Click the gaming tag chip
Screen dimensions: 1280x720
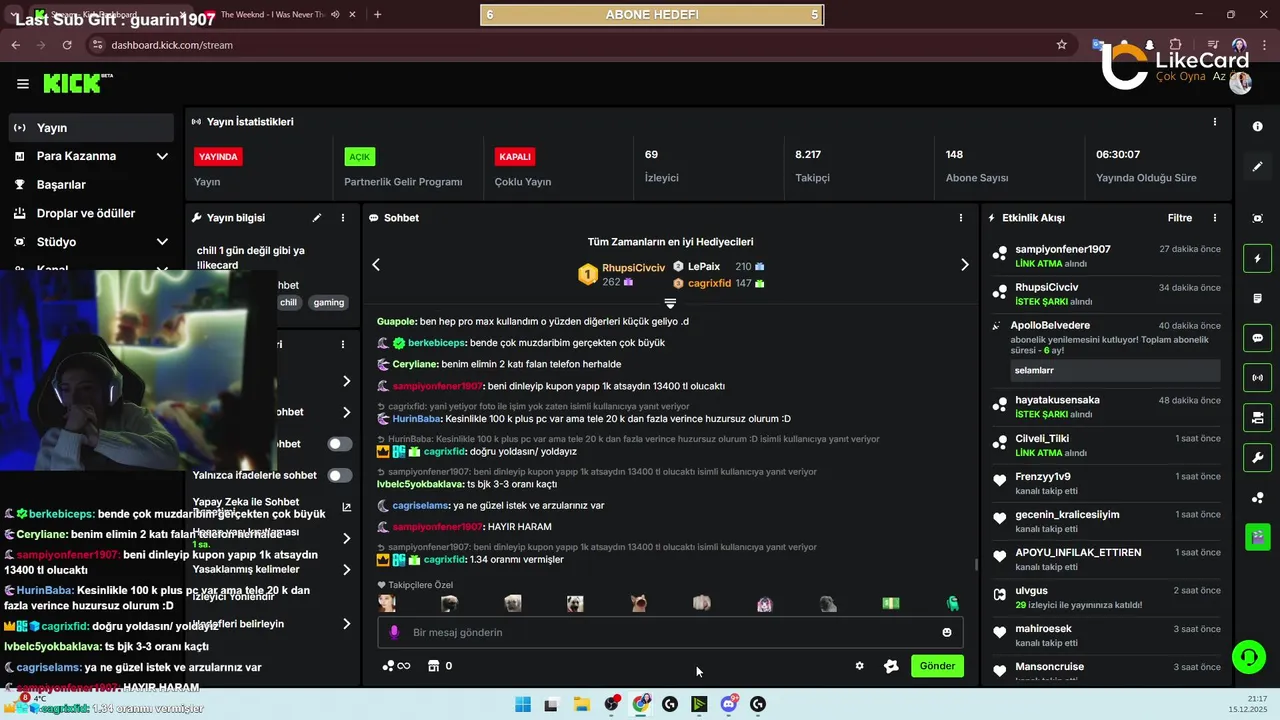click(328, 302)
